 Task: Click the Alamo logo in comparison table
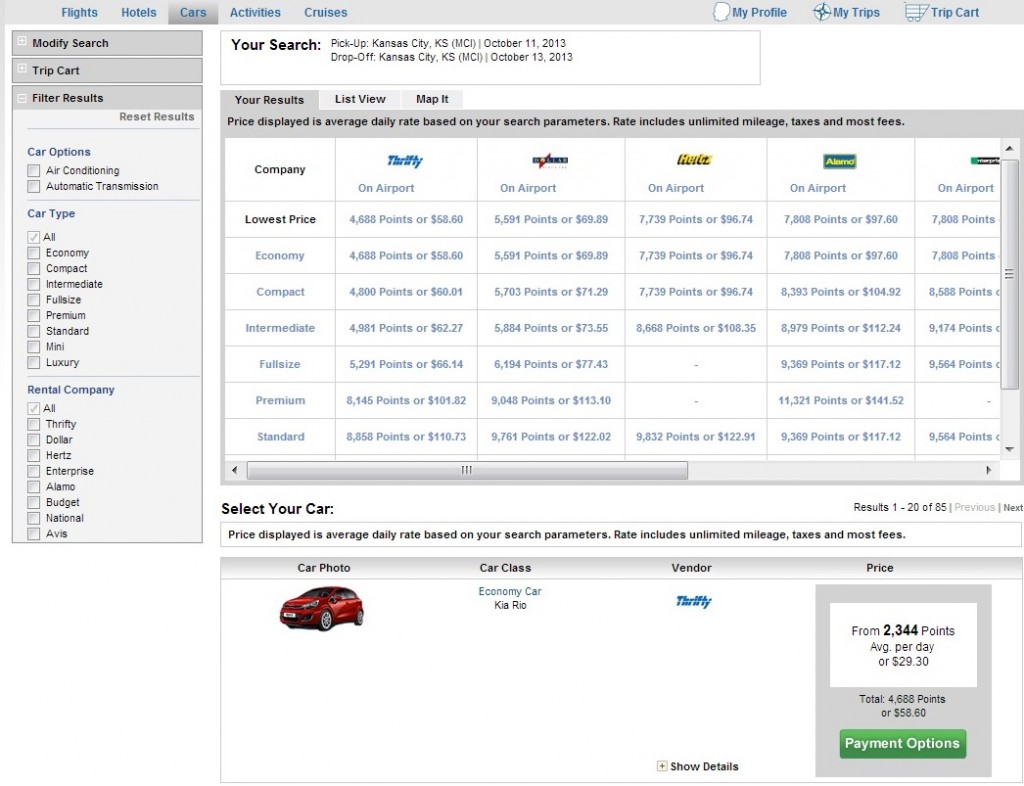click(840, 161)
